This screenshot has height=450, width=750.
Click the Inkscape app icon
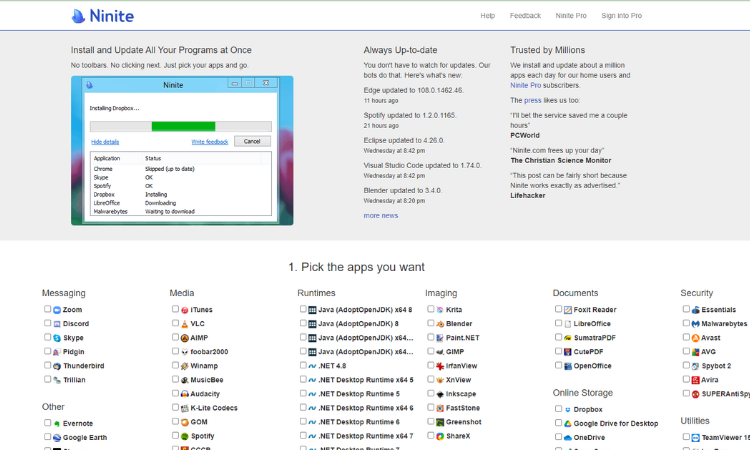tap(440, 394)
